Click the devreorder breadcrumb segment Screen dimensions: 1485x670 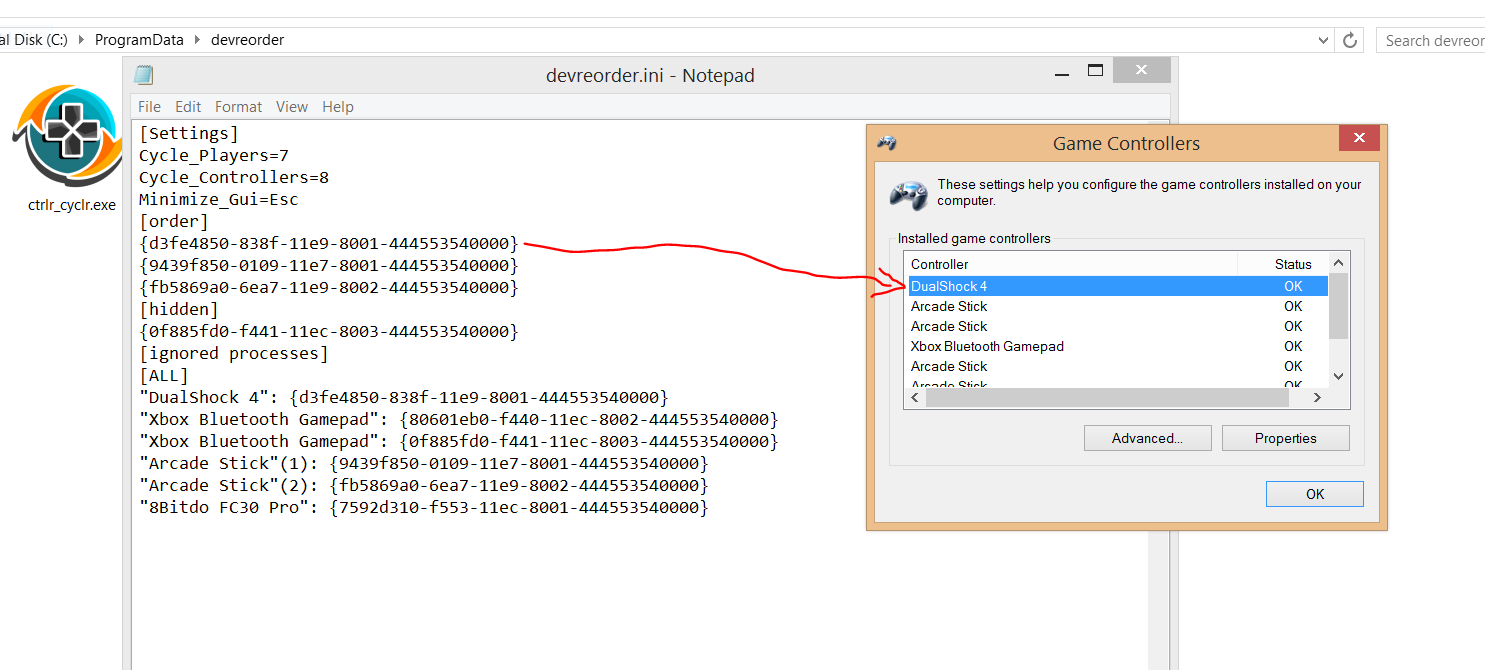point(247,40)
